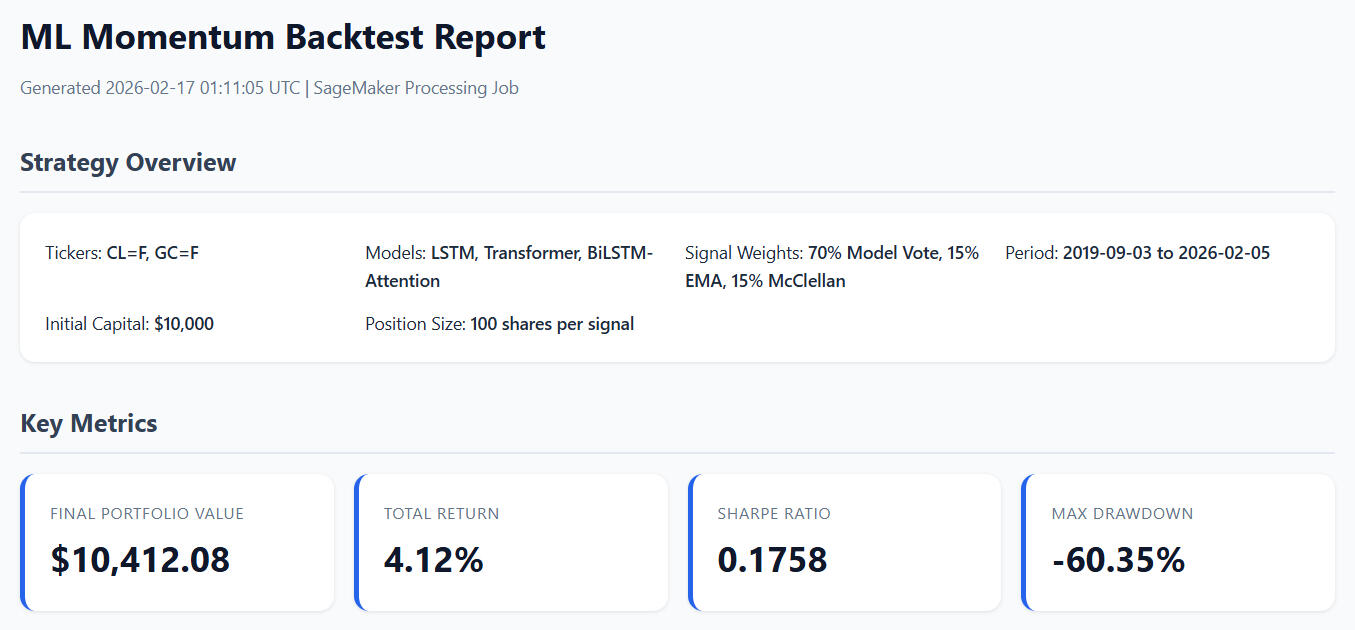The height and width of the screenshot is (630, 1355).
Task: Open the Sharpe Ratio metric card
Action: tap(844, 542)
